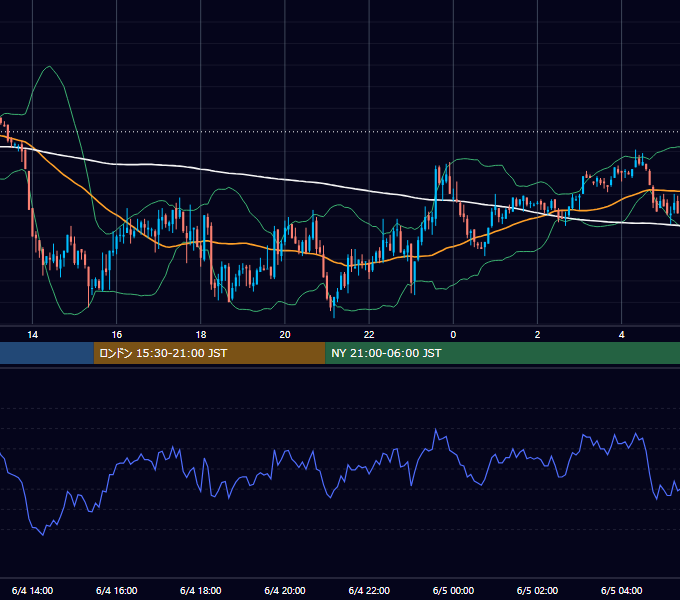
Task: Click the 6/4 20:00 label on indicator axis
Action: 285,590
